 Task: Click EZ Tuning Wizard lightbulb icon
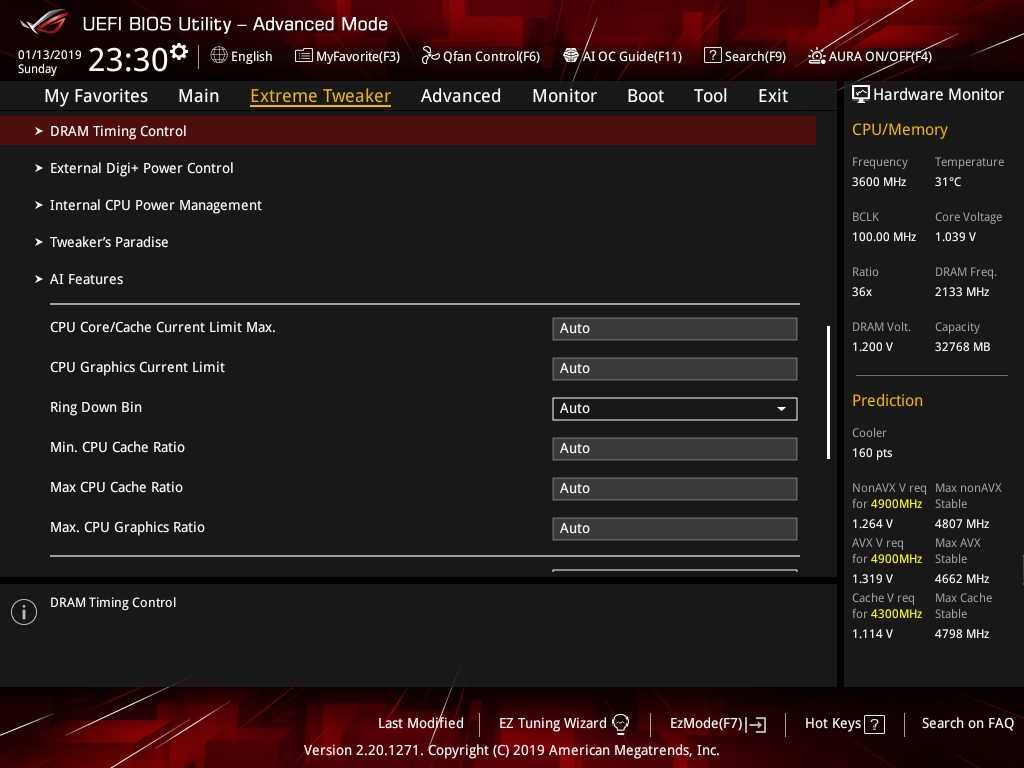620,724
